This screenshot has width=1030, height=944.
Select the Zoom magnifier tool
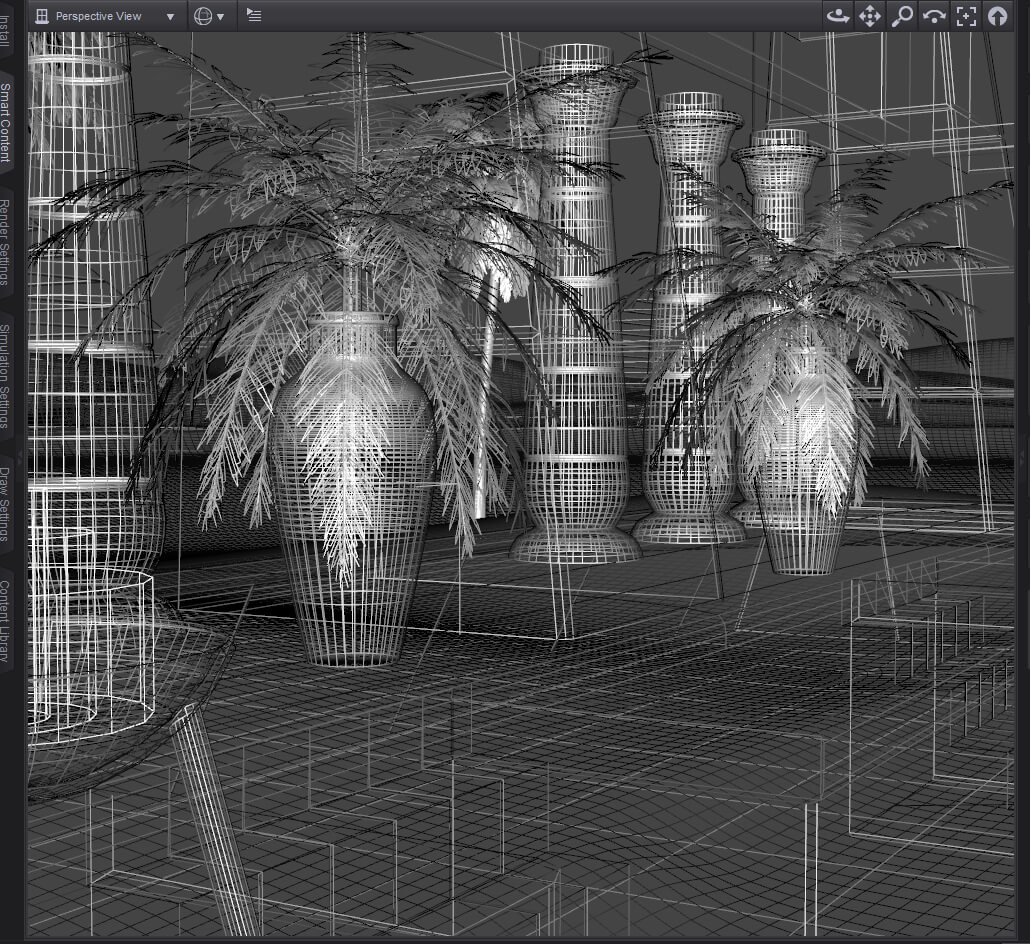coord(902,16)
